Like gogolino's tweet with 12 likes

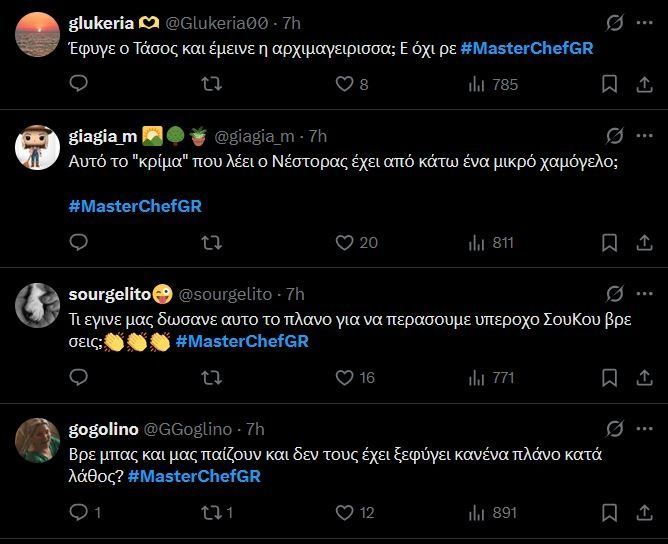[x=345, y=512]
